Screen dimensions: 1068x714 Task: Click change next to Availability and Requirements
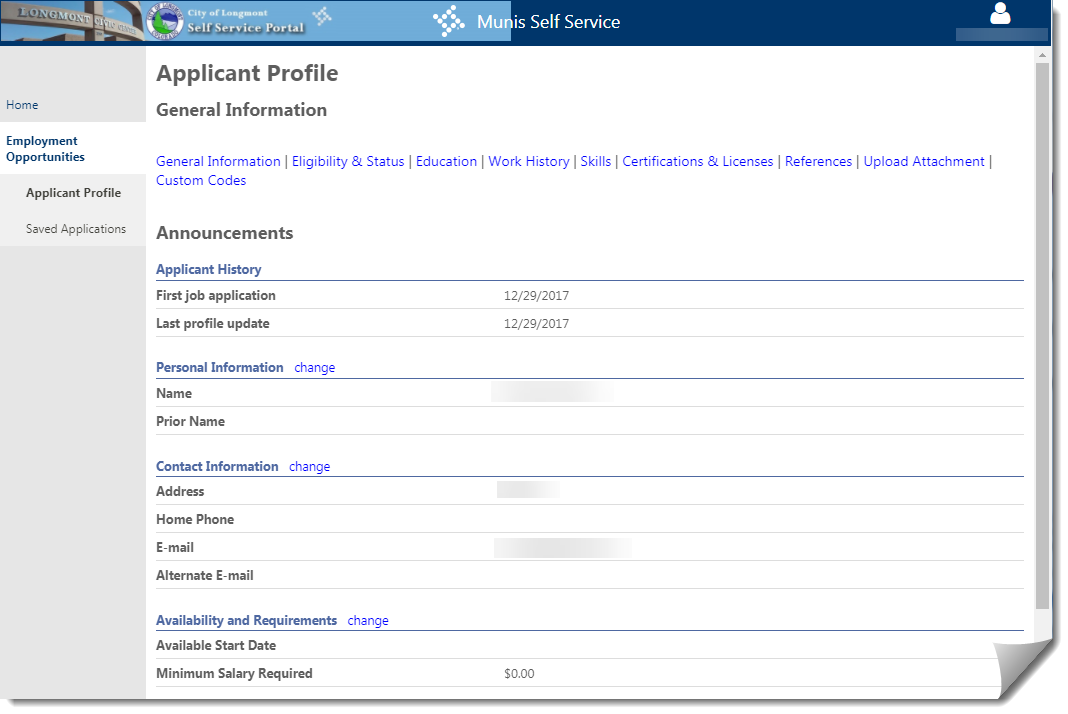[x=368, y=621]
